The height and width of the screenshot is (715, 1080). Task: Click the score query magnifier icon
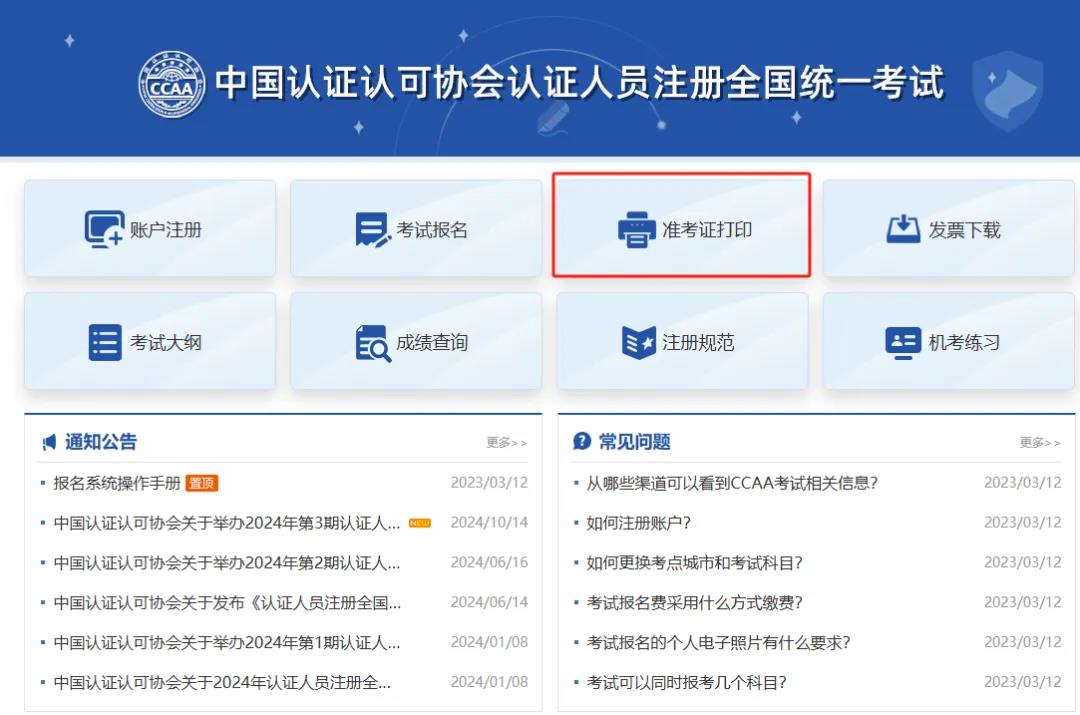(373, 343)
